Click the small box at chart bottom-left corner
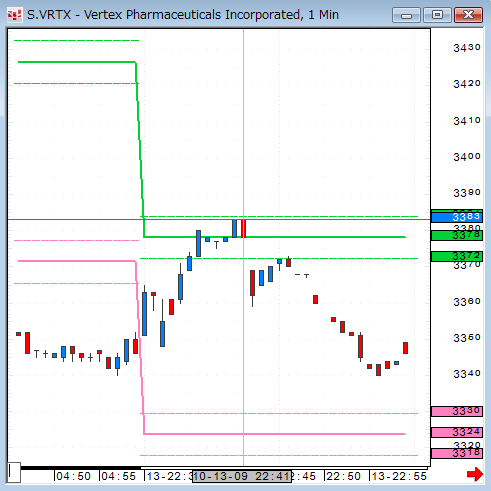This screenshot has height=491, width=491. [14, 472]
